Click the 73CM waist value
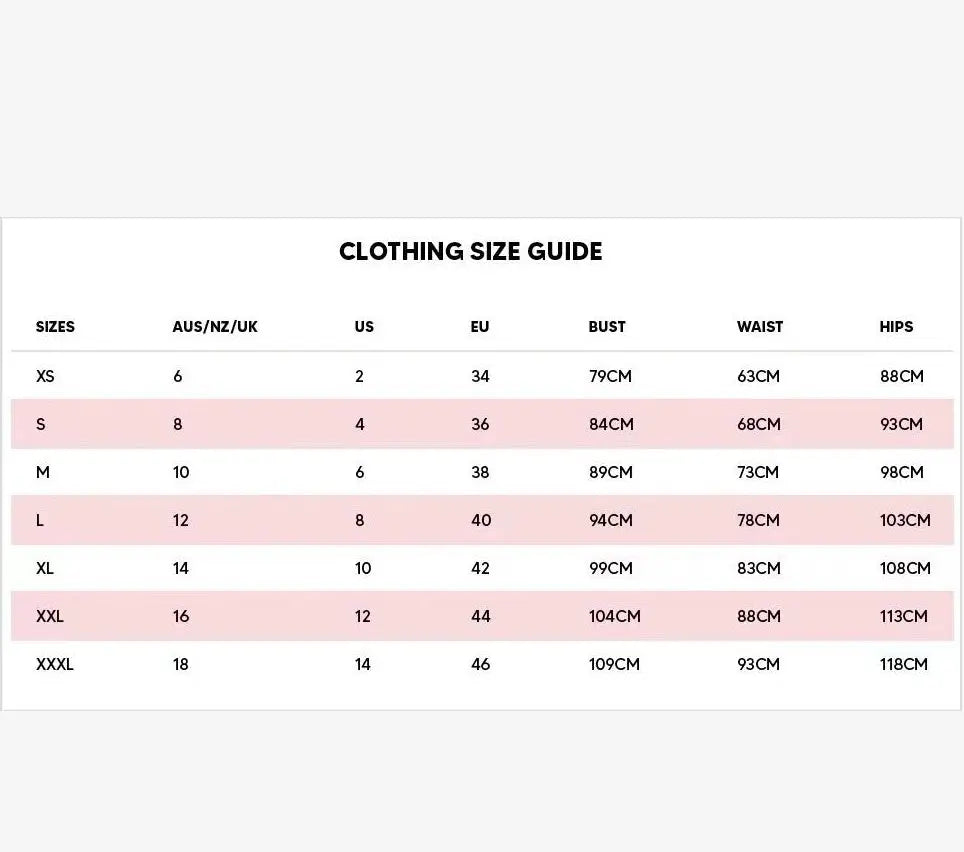This screenshot has width=964, height=852. 758,473
